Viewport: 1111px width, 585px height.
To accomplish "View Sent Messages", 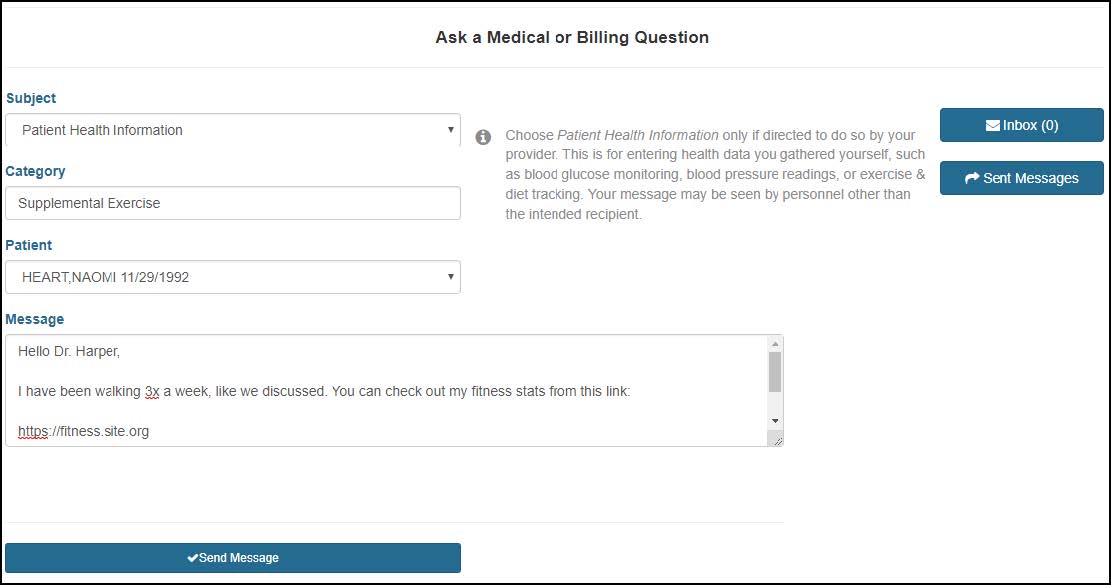I will [x=1022, y=178].
